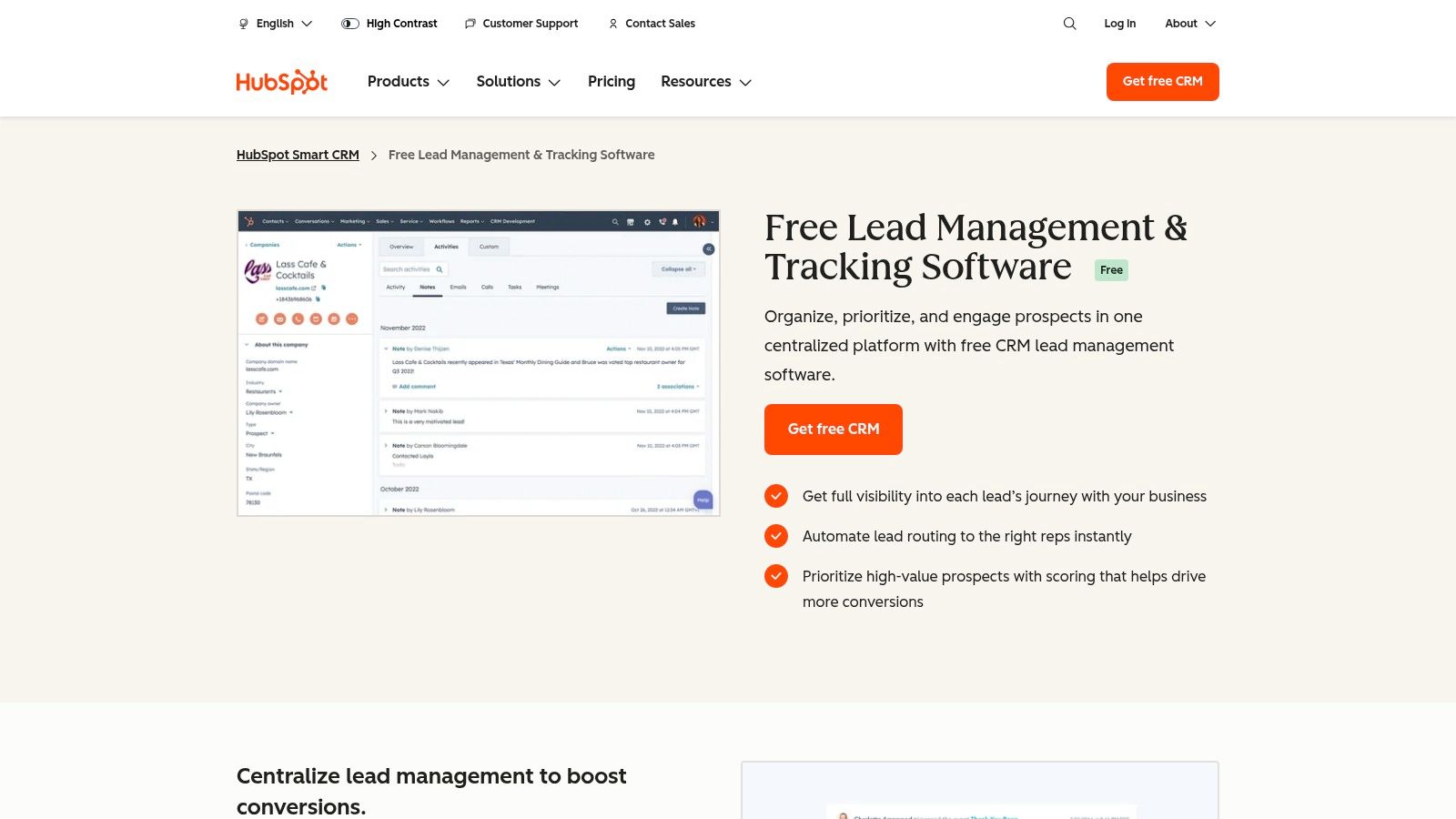
Task: Click the settings gear in the CRM navbar
Action: 646,222
